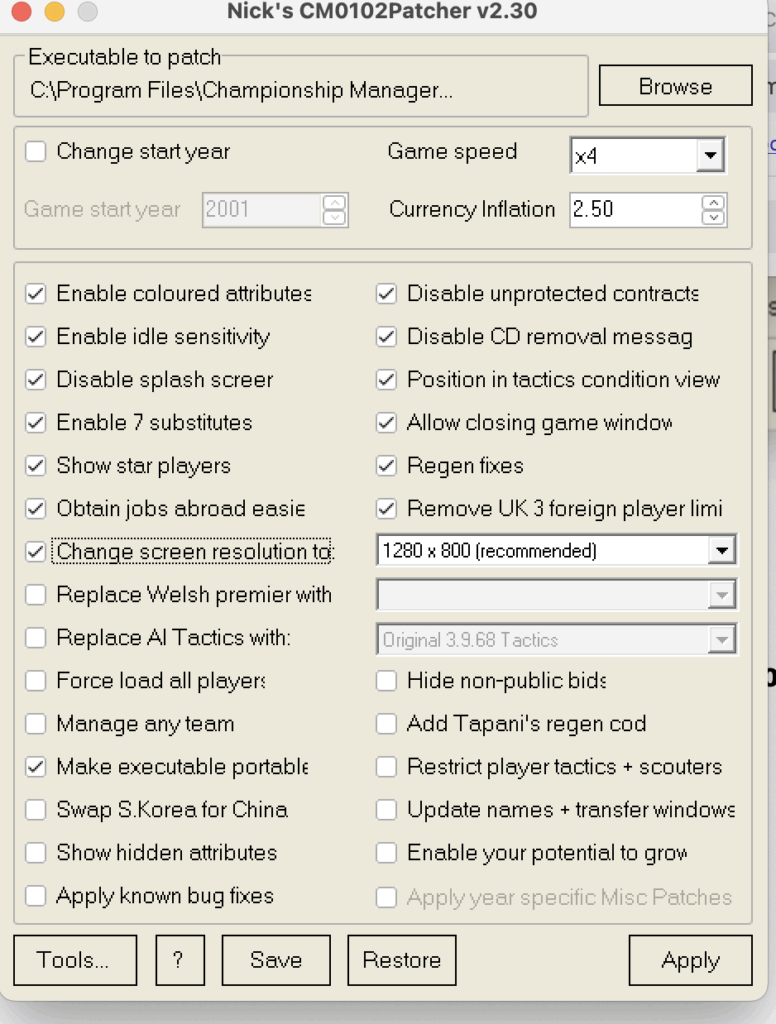
Task: Increase Currency Inflation with up arrow
Action: pos(713,202)
